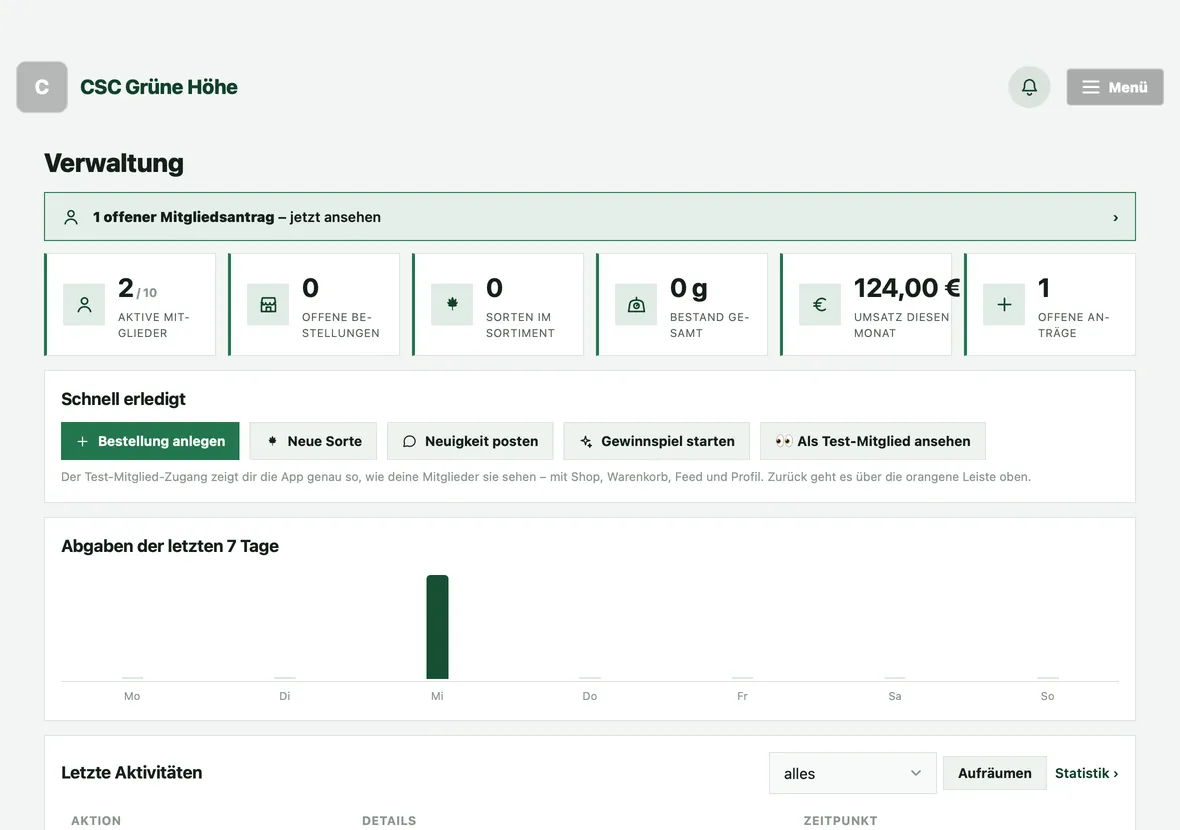Open the notifications bell icon
The image size is (1180, 830).
coord(1029,87)
